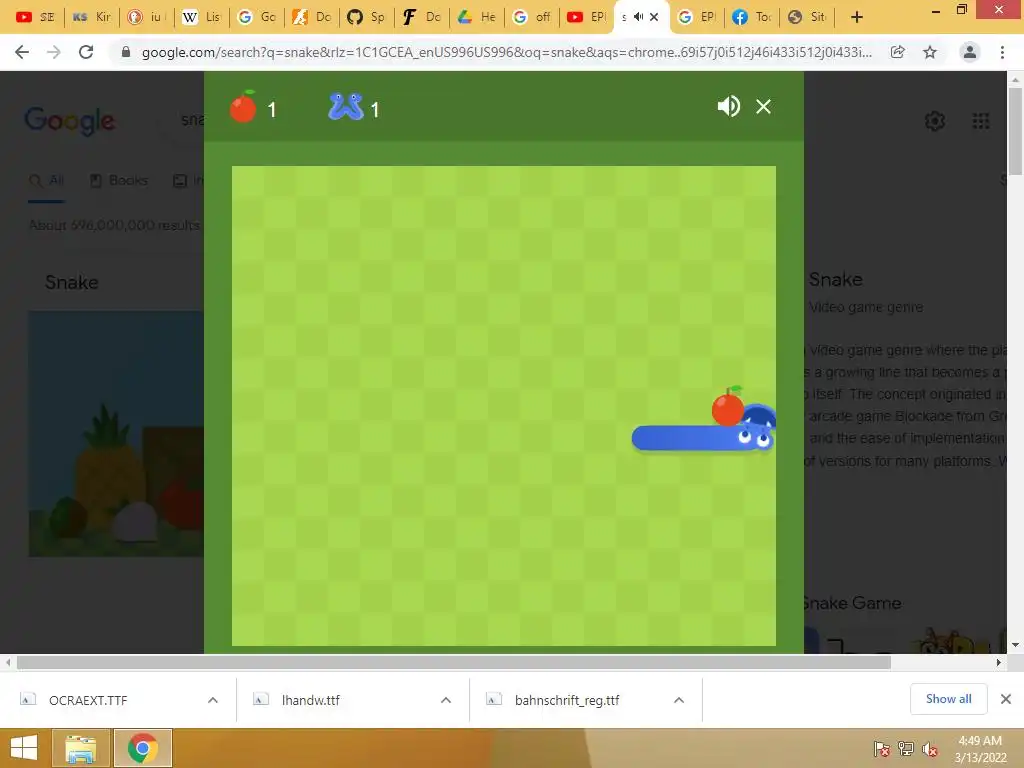This screenshot has height=768, width=1024.
Task: Open a new browser tab
Action: point(857,17)
